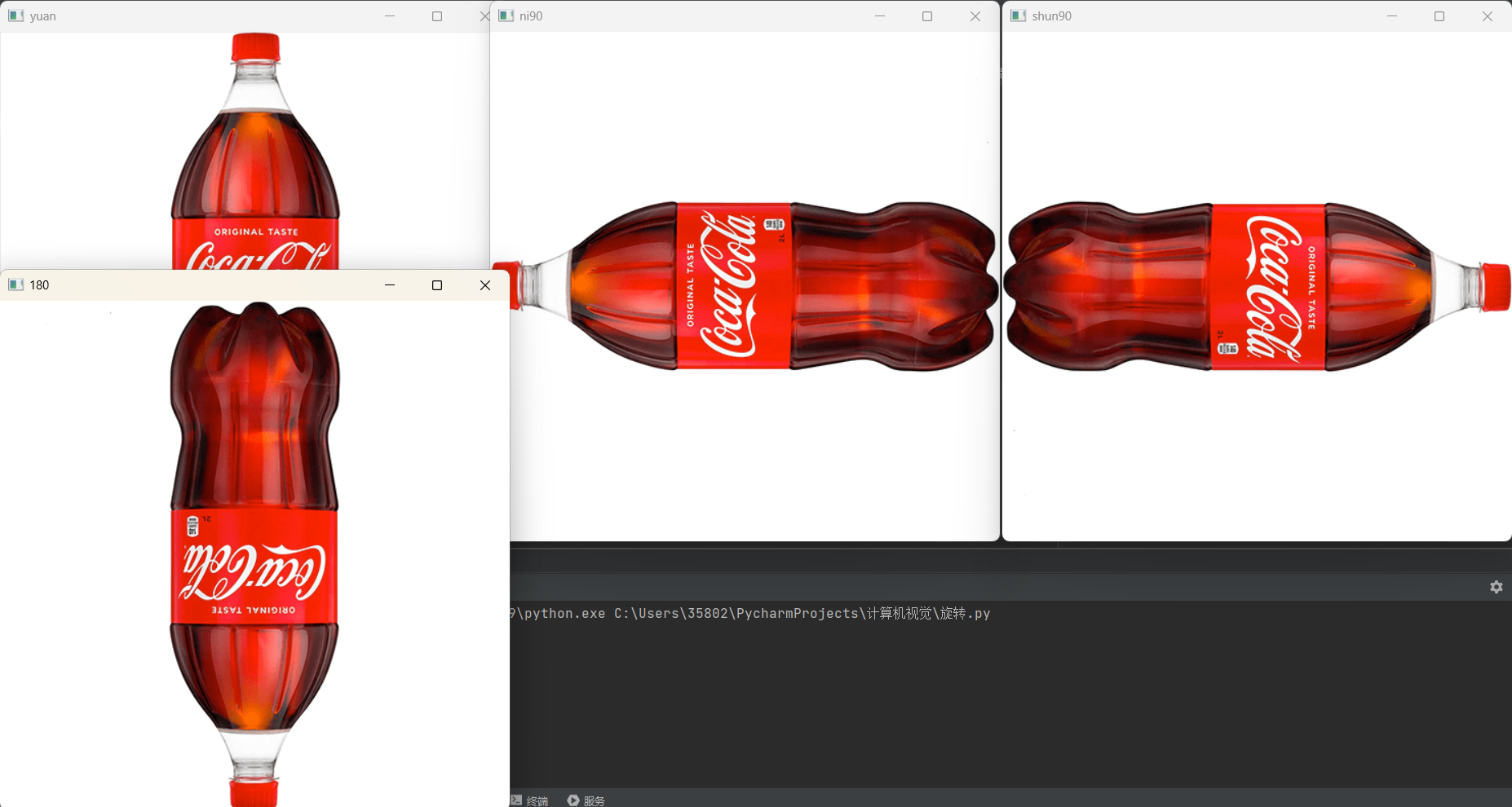The image size is (1512, 807).
Task: Maximize the yuan window
Action: point(437,16)
